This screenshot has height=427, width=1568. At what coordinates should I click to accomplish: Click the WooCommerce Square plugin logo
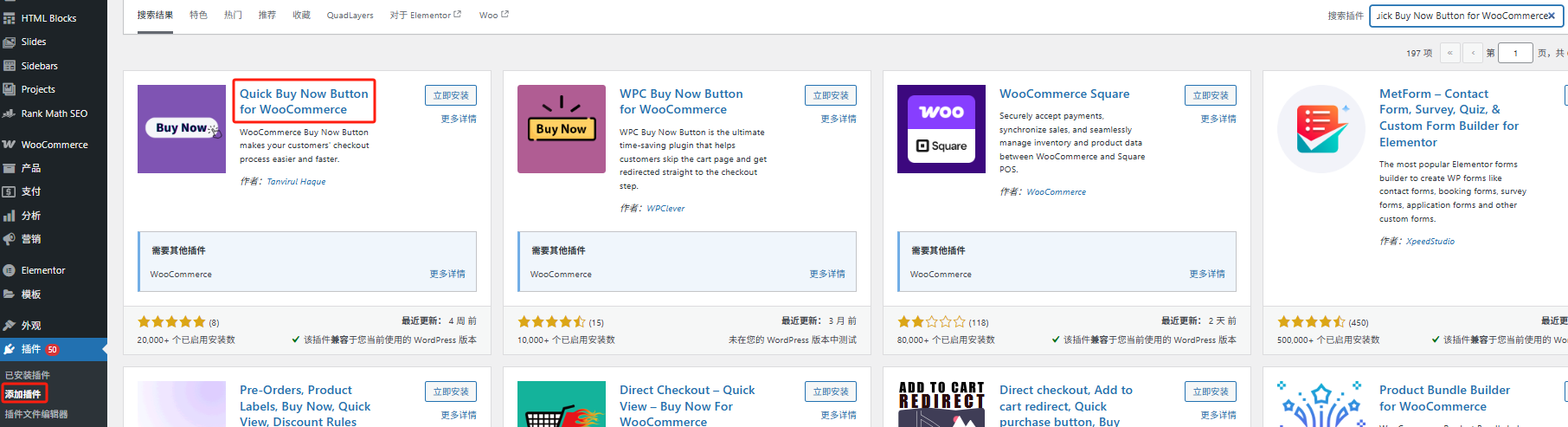(x=941, y=129)
